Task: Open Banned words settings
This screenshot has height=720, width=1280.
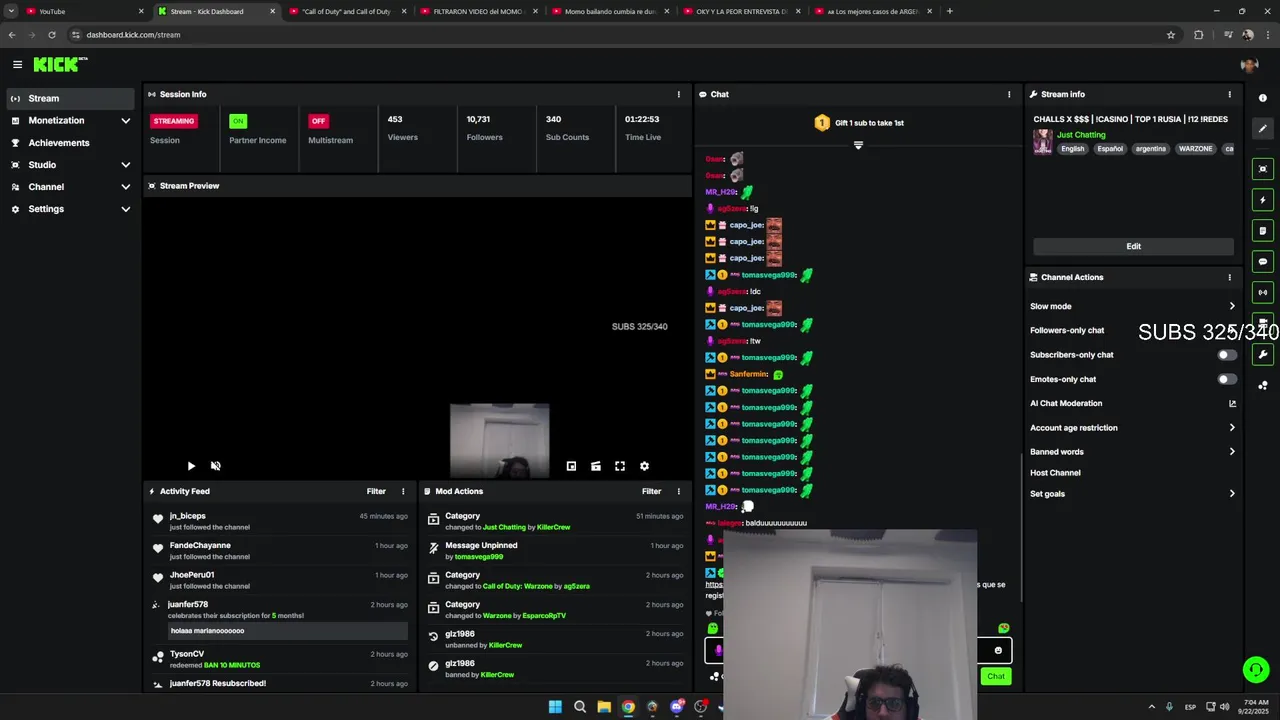Action: tap(1133, 452)
